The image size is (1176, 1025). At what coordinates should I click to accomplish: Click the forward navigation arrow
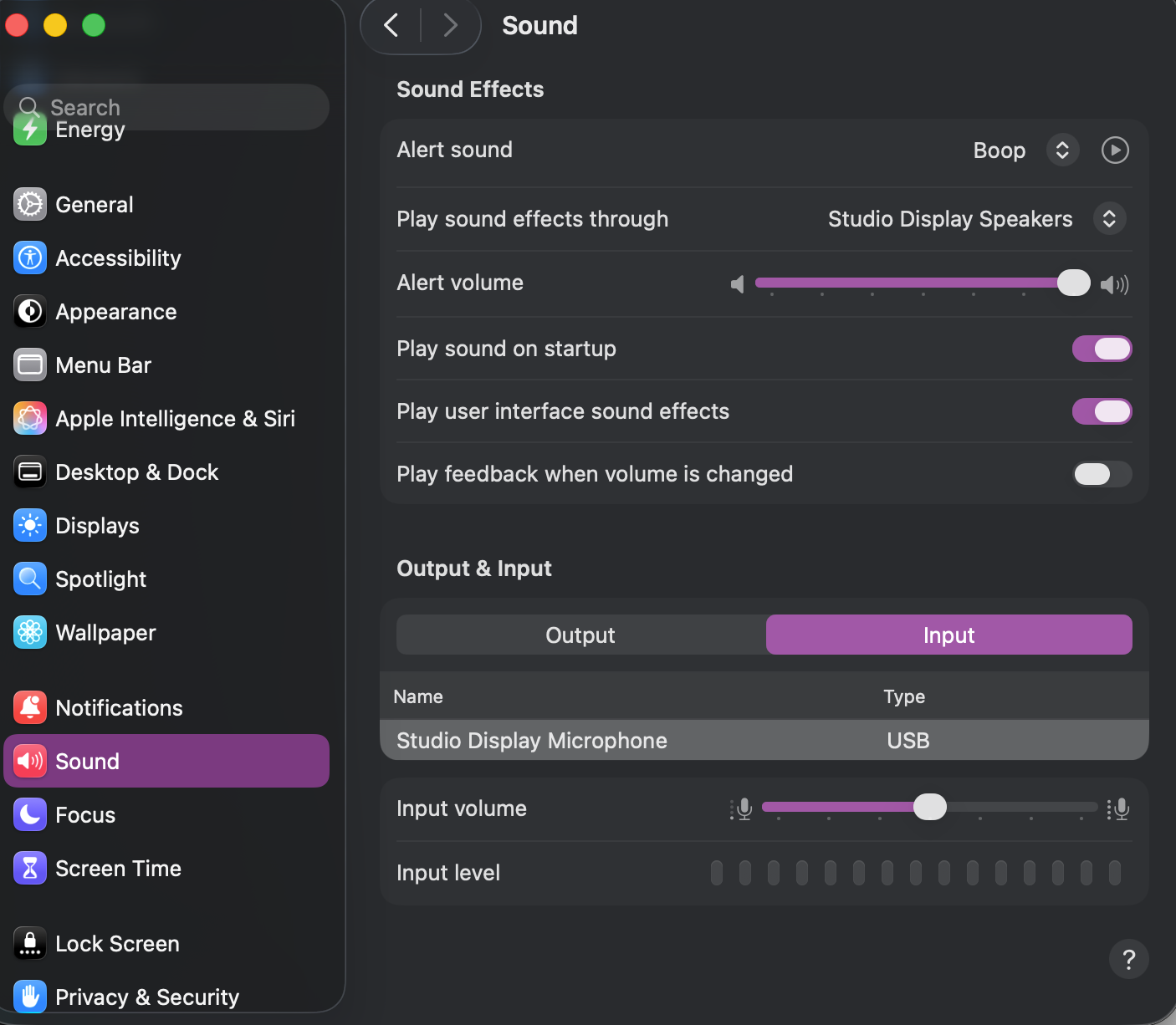450,25
